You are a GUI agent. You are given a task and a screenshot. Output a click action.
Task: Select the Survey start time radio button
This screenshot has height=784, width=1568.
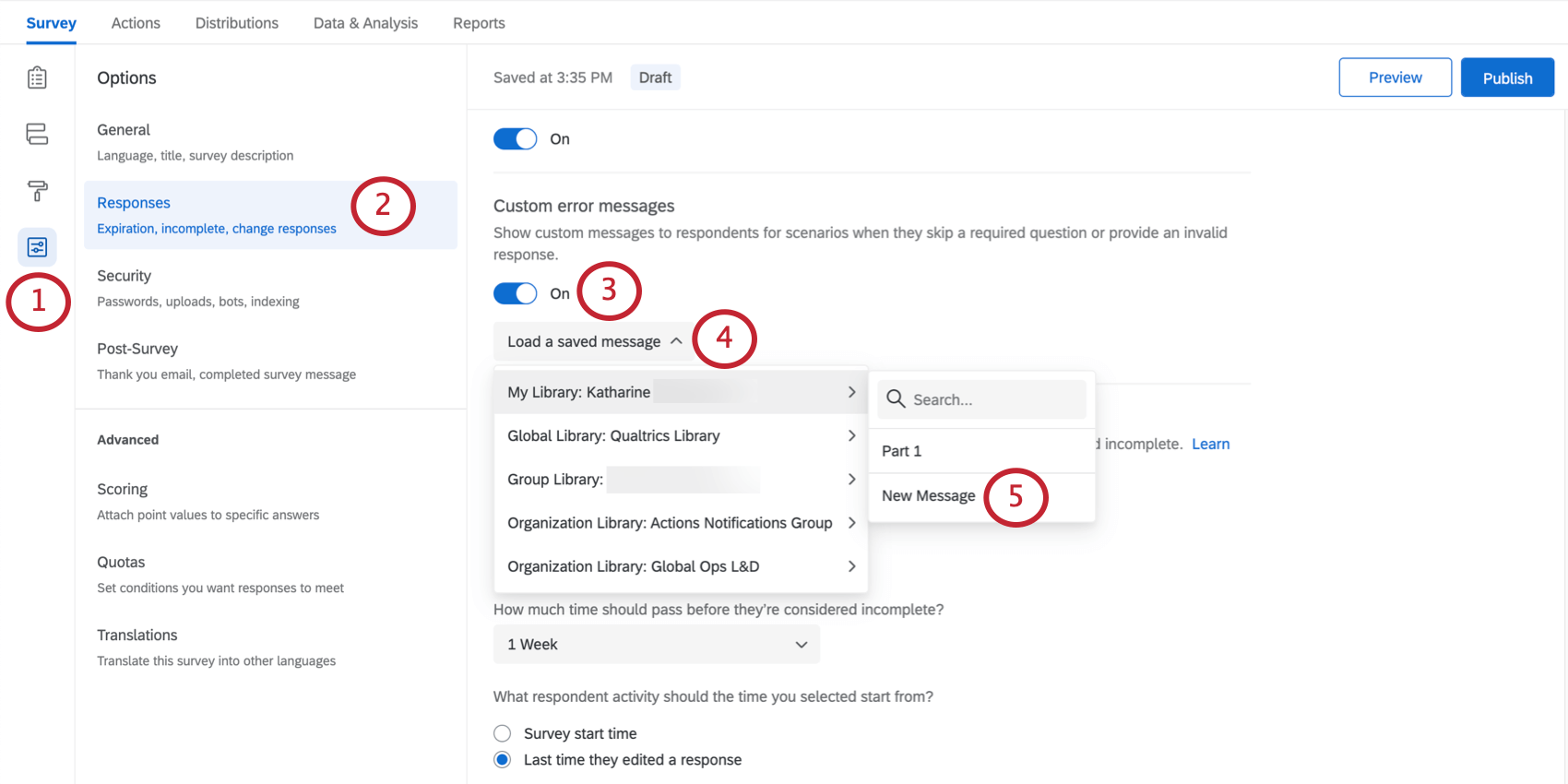click(x=502, y=733)
